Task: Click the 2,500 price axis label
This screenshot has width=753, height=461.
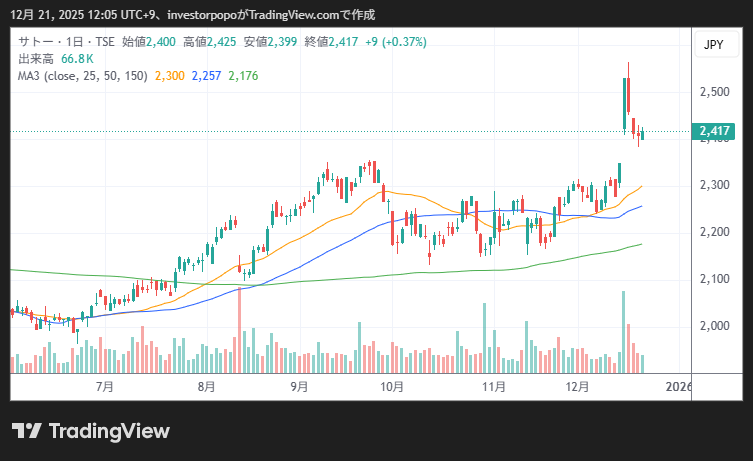Action: [x=714, y=92]
